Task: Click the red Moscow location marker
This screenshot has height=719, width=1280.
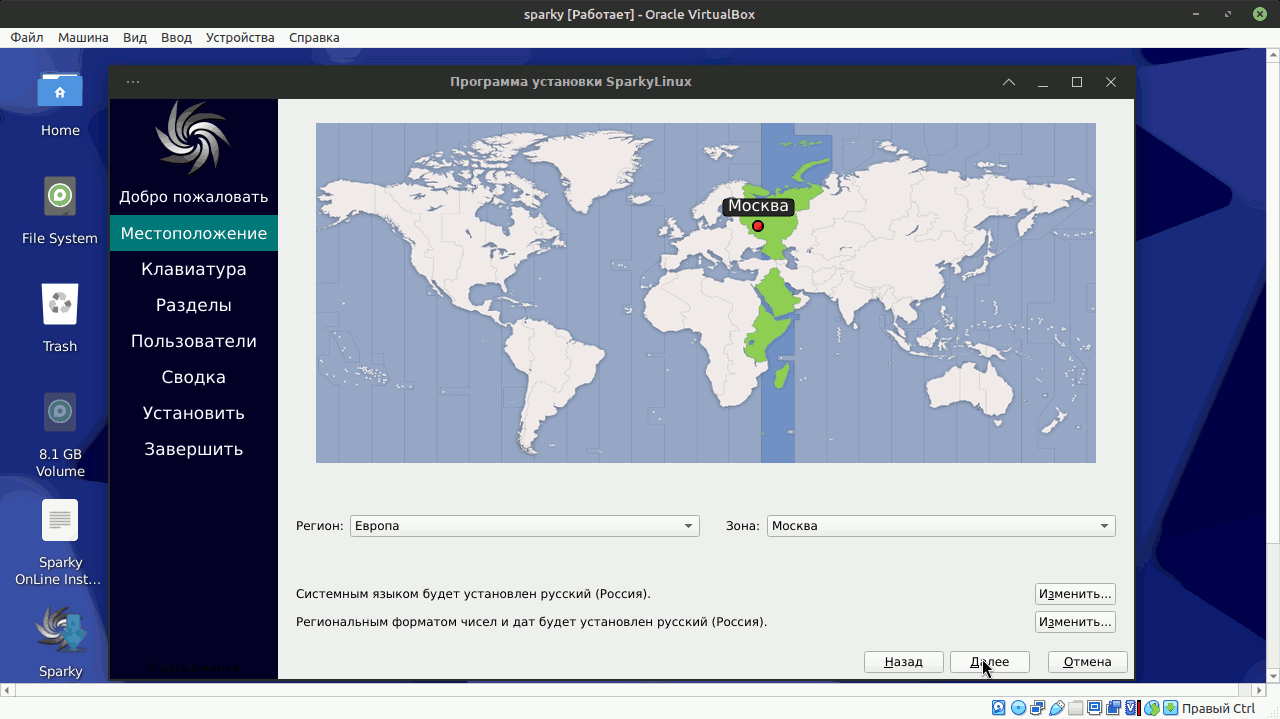Action: point(758,226)
